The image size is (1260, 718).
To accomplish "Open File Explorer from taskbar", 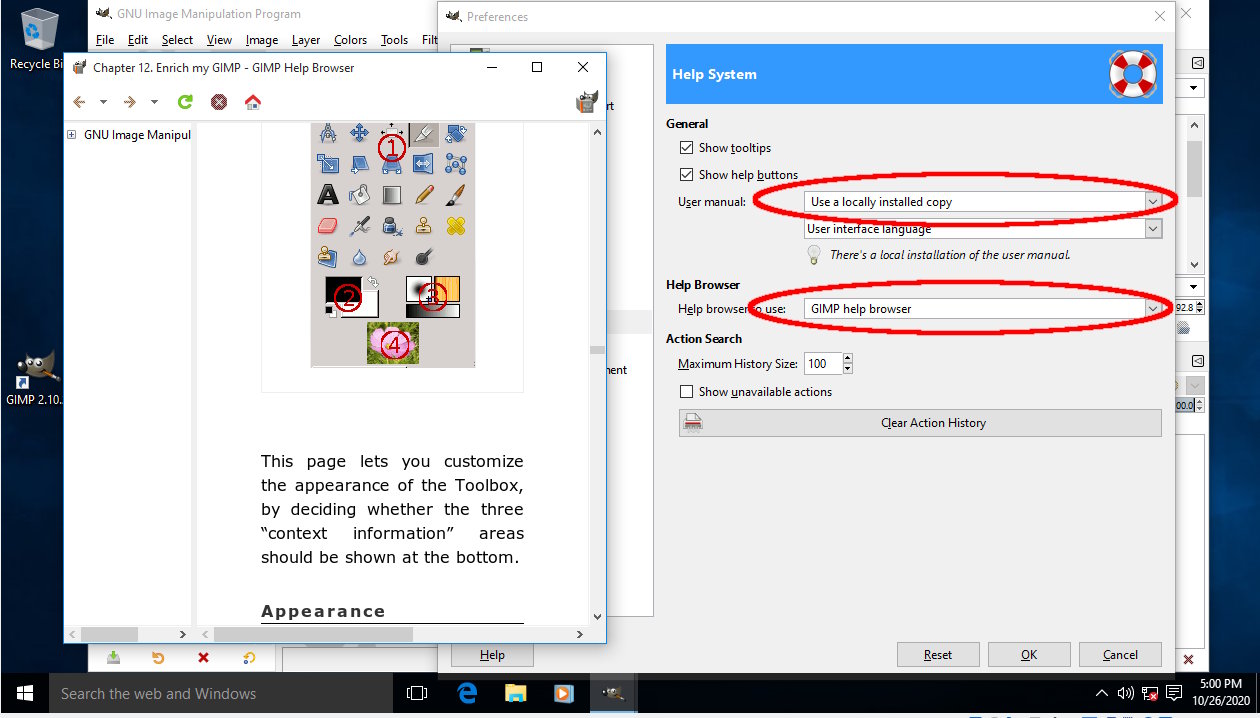I will 515,693.
